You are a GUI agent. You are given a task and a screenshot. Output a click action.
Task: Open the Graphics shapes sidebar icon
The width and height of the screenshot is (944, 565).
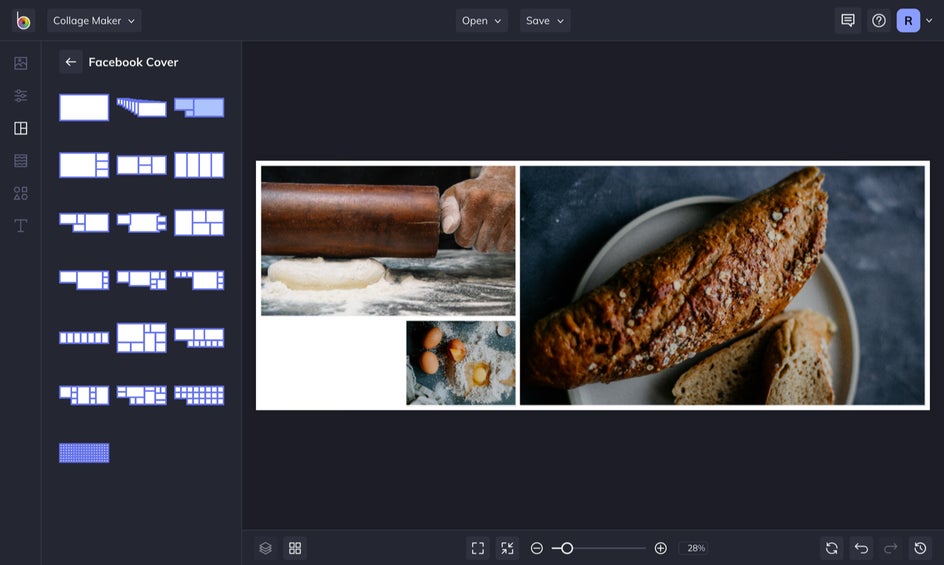[x=20, y=193]
